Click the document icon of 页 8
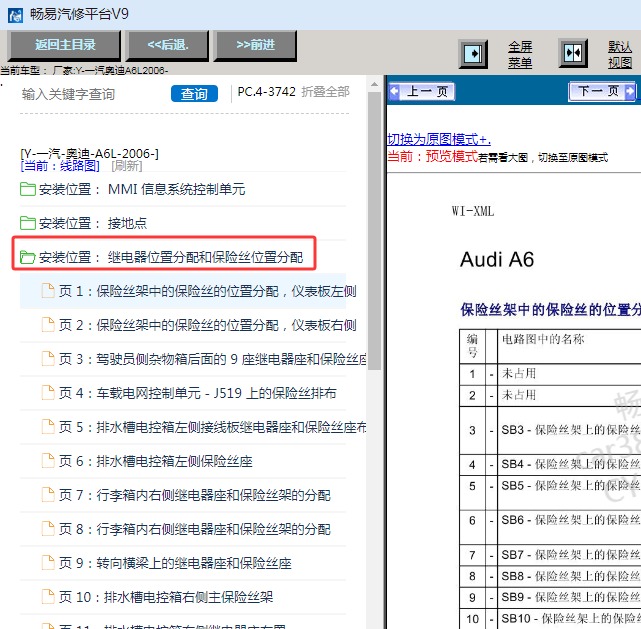641x629 pixels. (48, 528)
